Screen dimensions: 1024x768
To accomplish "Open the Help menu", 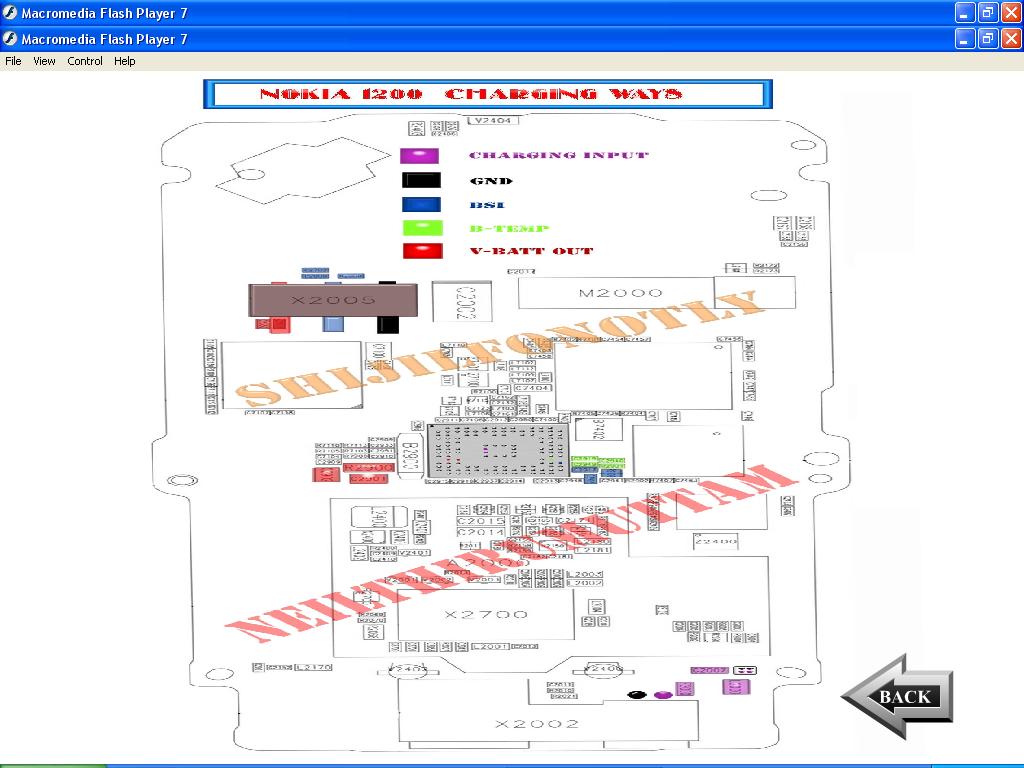I will 125,61.
